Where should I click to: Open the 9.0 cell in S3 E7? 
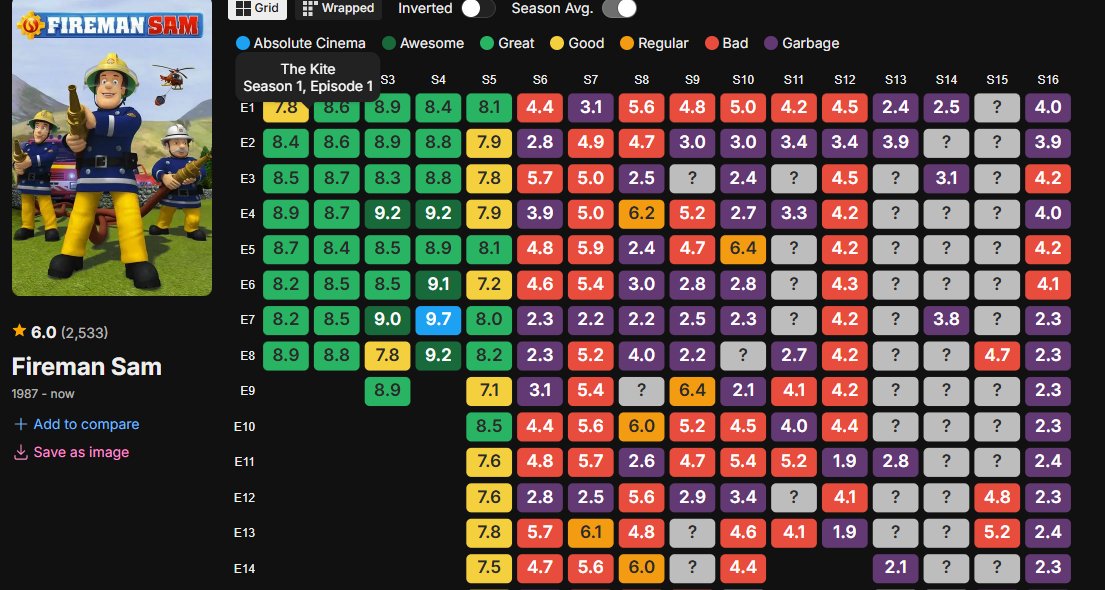tap(388, 320)
